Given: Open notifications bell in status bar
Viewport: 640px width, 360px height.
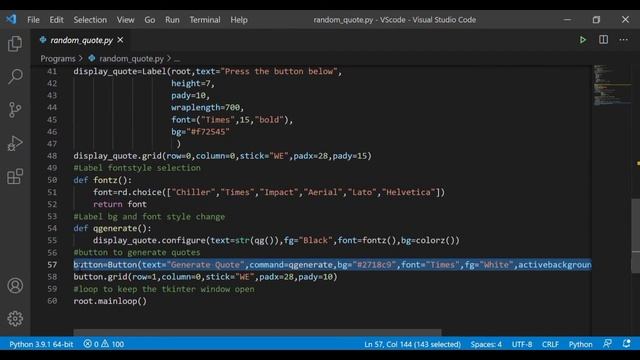Looking at the screenshot, I should point(627,344).
